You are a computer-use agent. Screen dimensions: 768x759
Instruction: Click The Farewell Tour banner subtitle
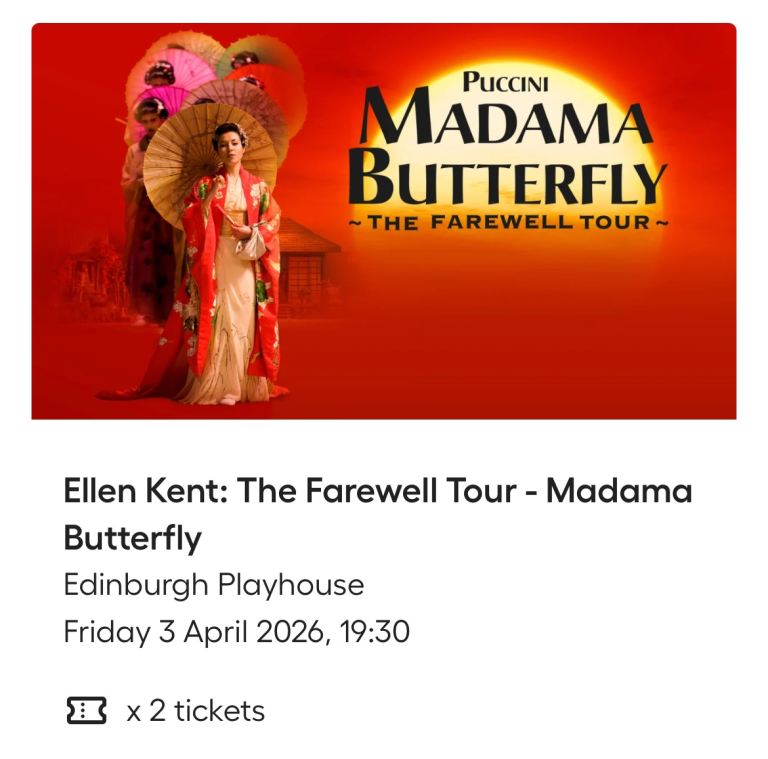508,222
